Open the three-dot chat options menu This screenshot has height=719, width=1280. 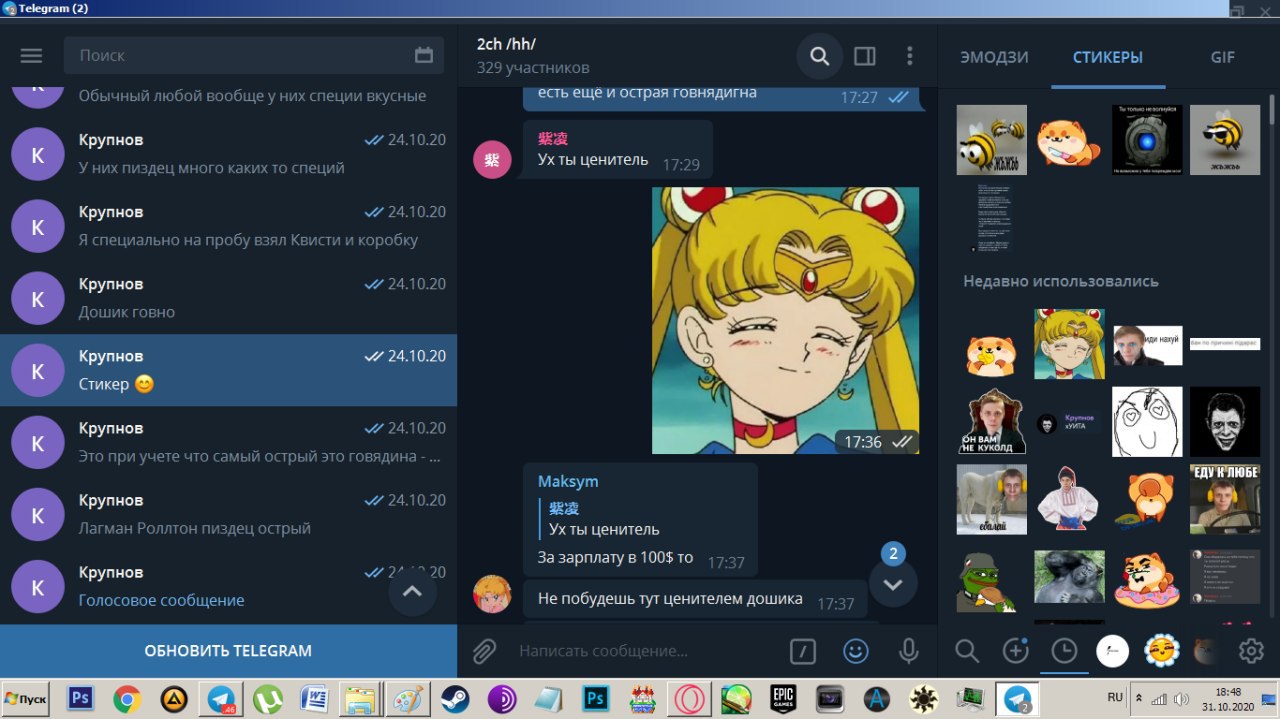tap(909, 56)
